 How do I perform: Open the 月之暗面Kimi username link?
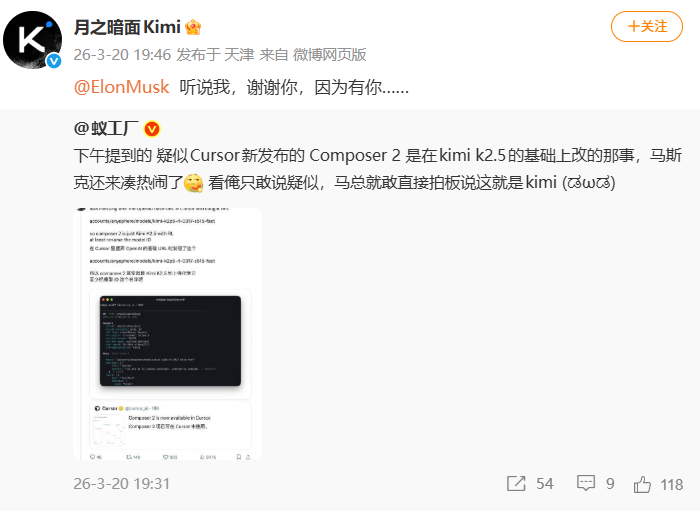[127, 28]
